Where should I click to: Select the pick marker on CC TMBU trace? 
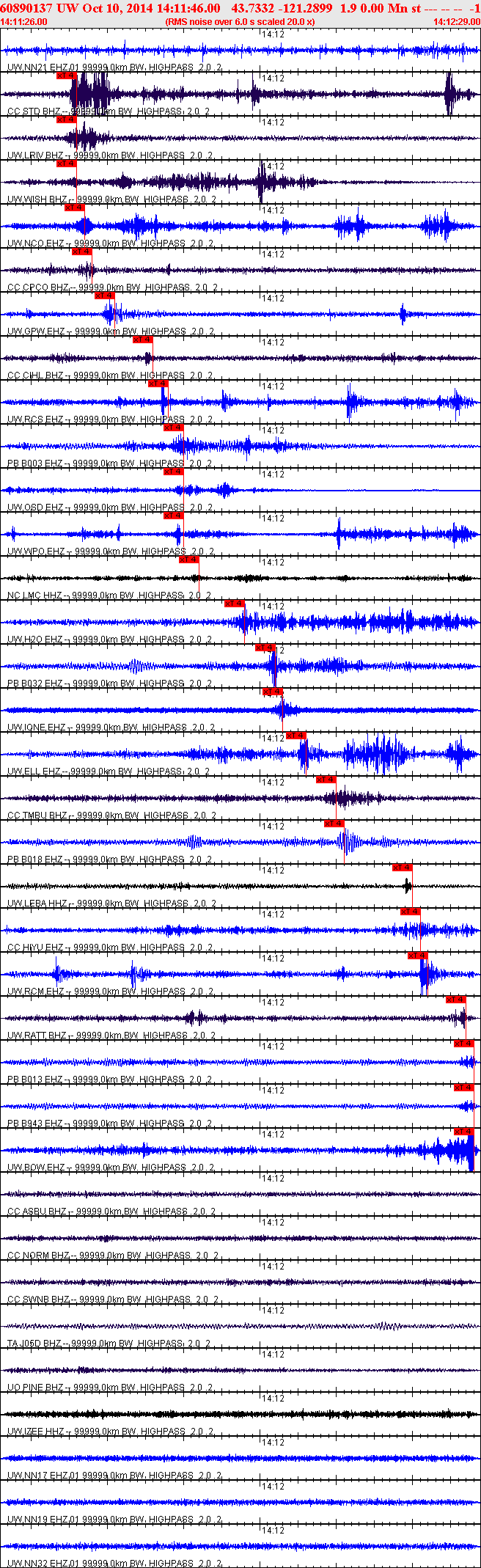click(326, 780)
